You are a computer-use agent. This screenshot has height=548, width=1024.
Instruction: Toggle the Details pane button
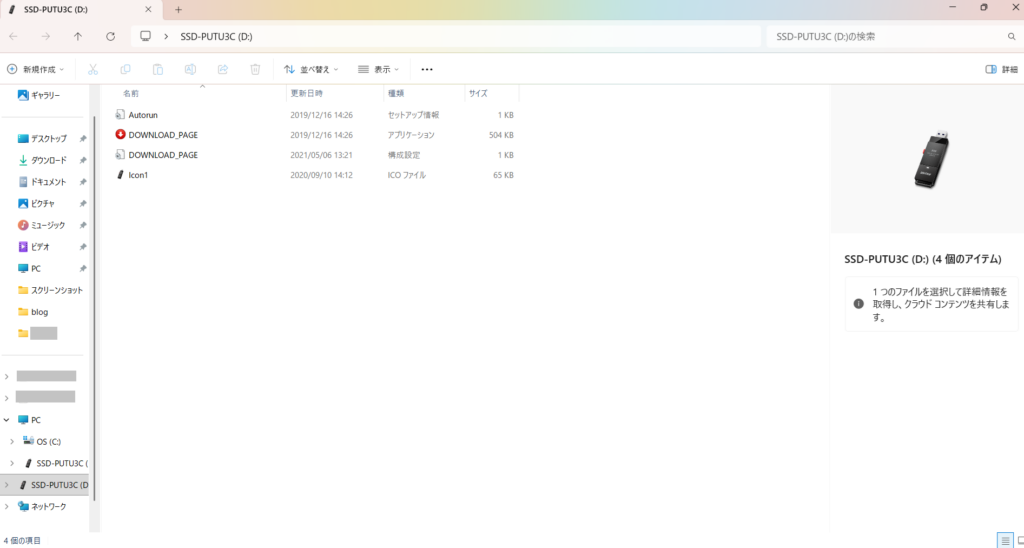tap(1001, 70)
